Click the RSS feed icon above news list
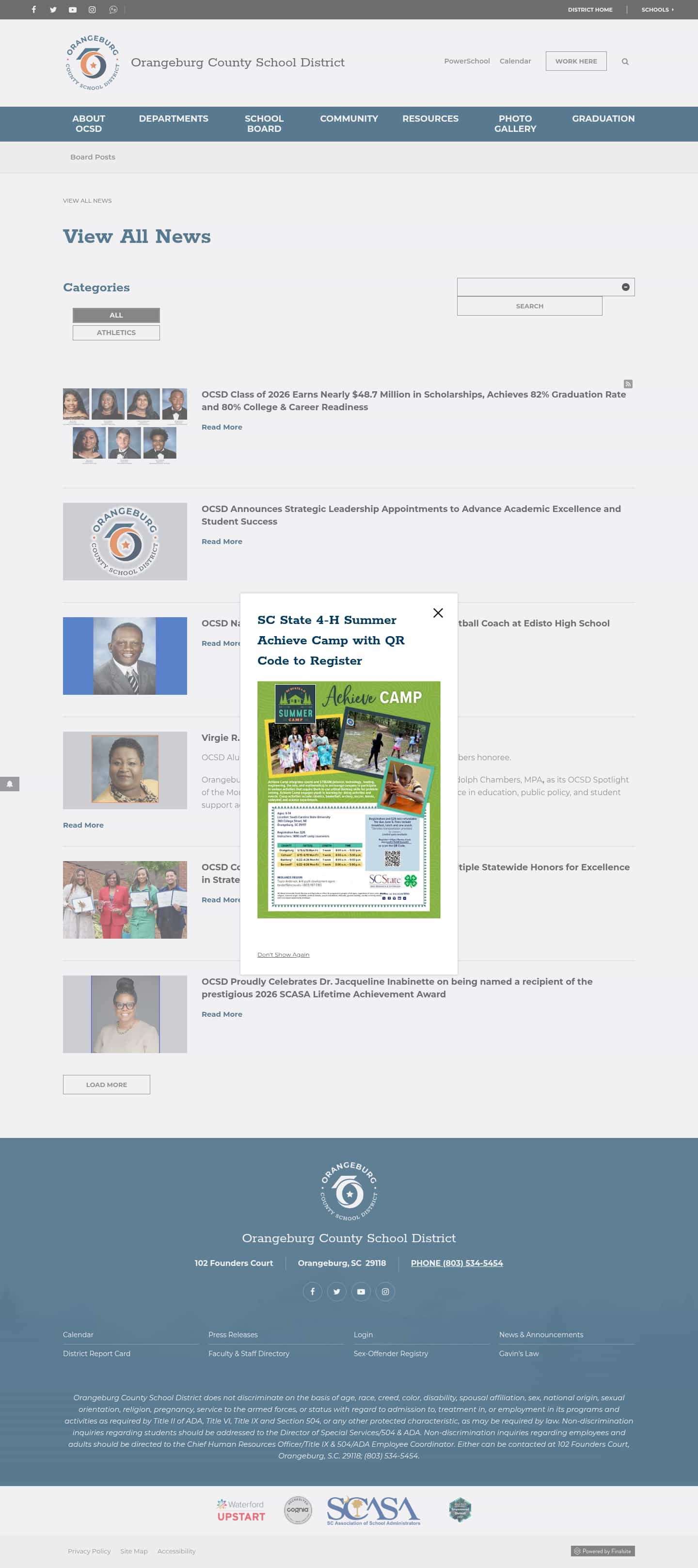698x1568 pixels. pos(628,384)
